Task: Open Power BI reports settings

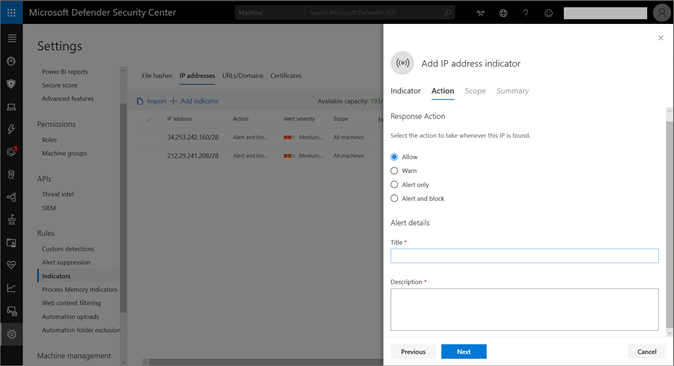Action: tap(65, 72)
